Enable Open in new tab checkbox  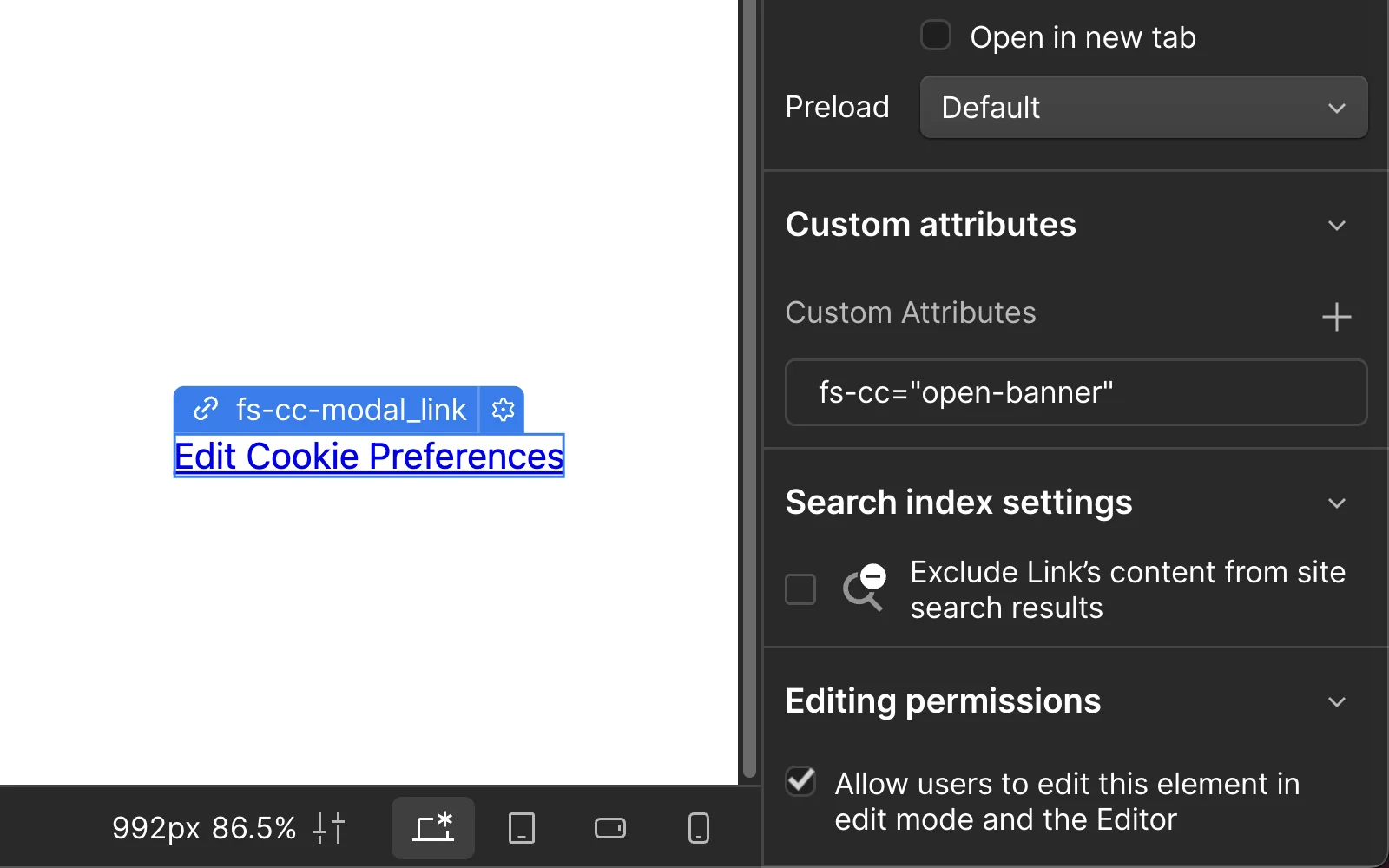click(935, 36)
